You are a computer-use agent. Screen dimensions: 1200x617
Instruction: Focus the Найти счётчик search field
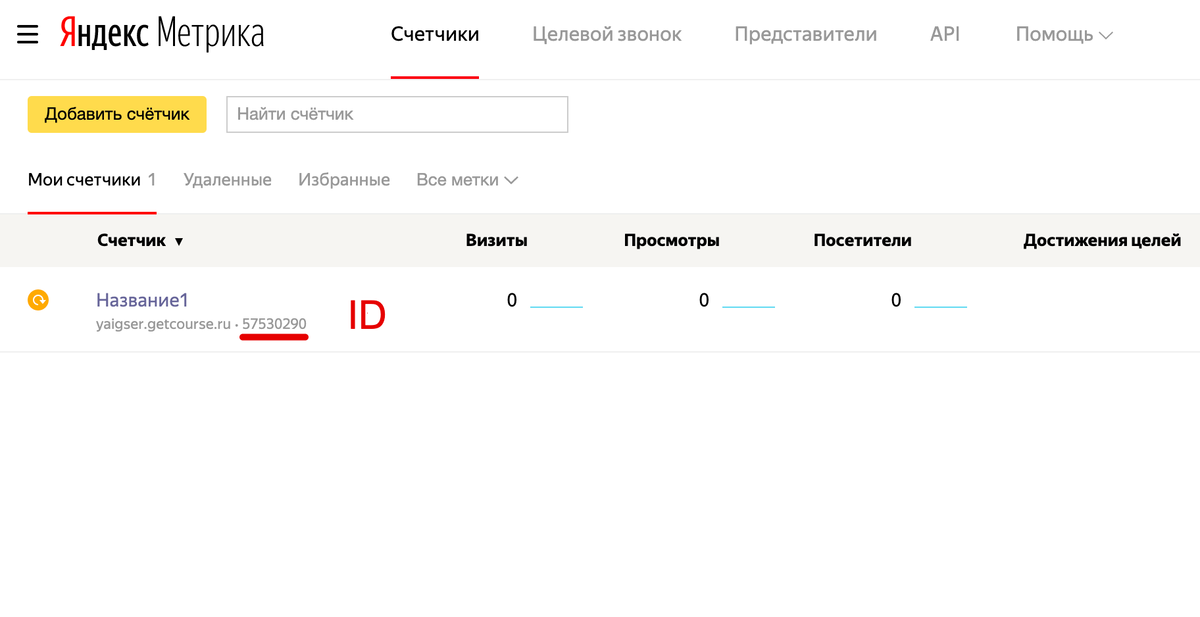tap(397, 114)
